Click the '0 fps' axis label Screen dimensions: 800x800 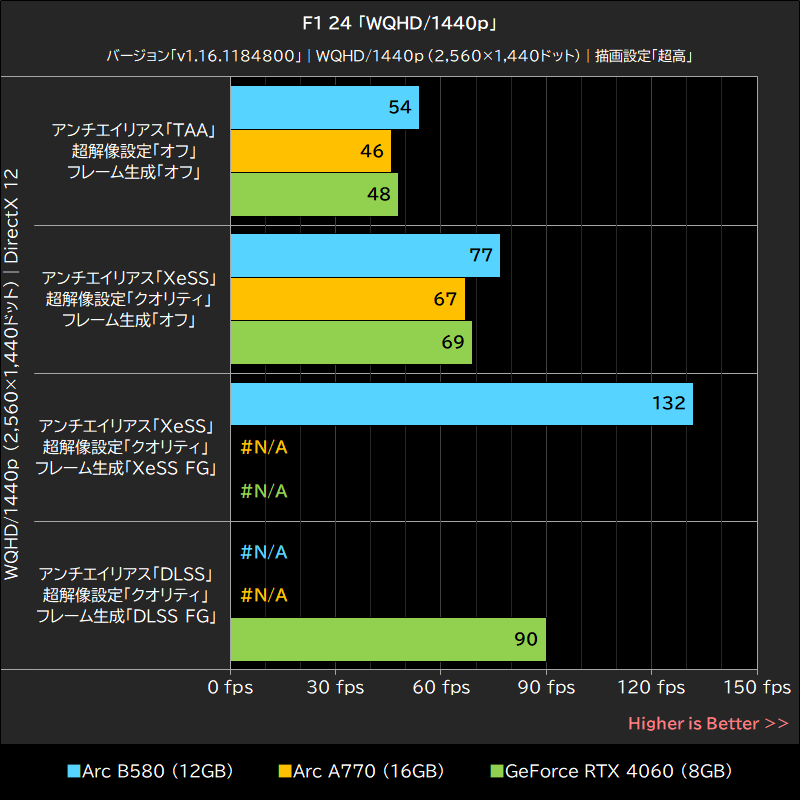pyautogui.click(x=230, y=687)
